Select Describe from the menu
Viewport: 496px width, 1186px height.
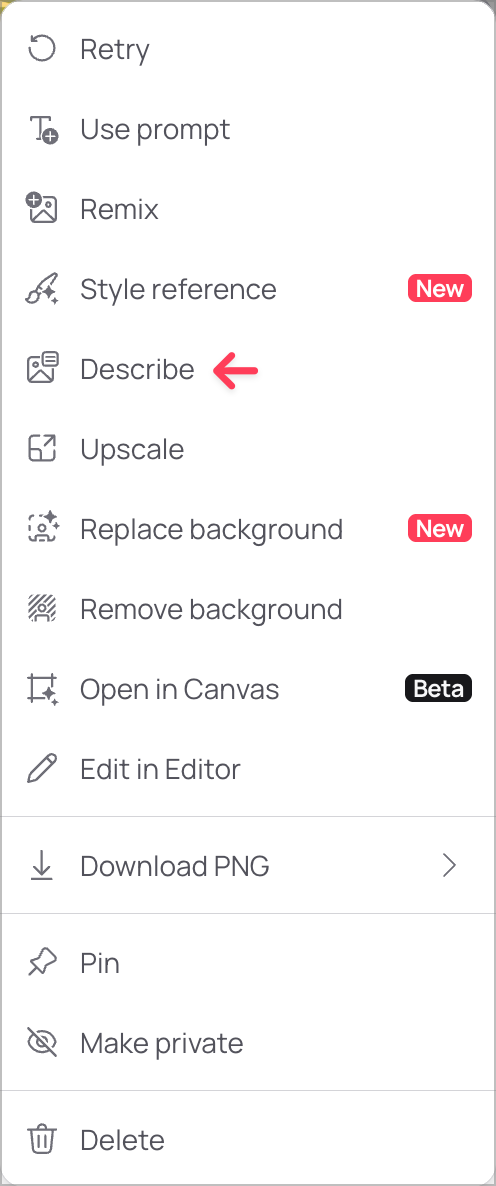pos(248,369)
